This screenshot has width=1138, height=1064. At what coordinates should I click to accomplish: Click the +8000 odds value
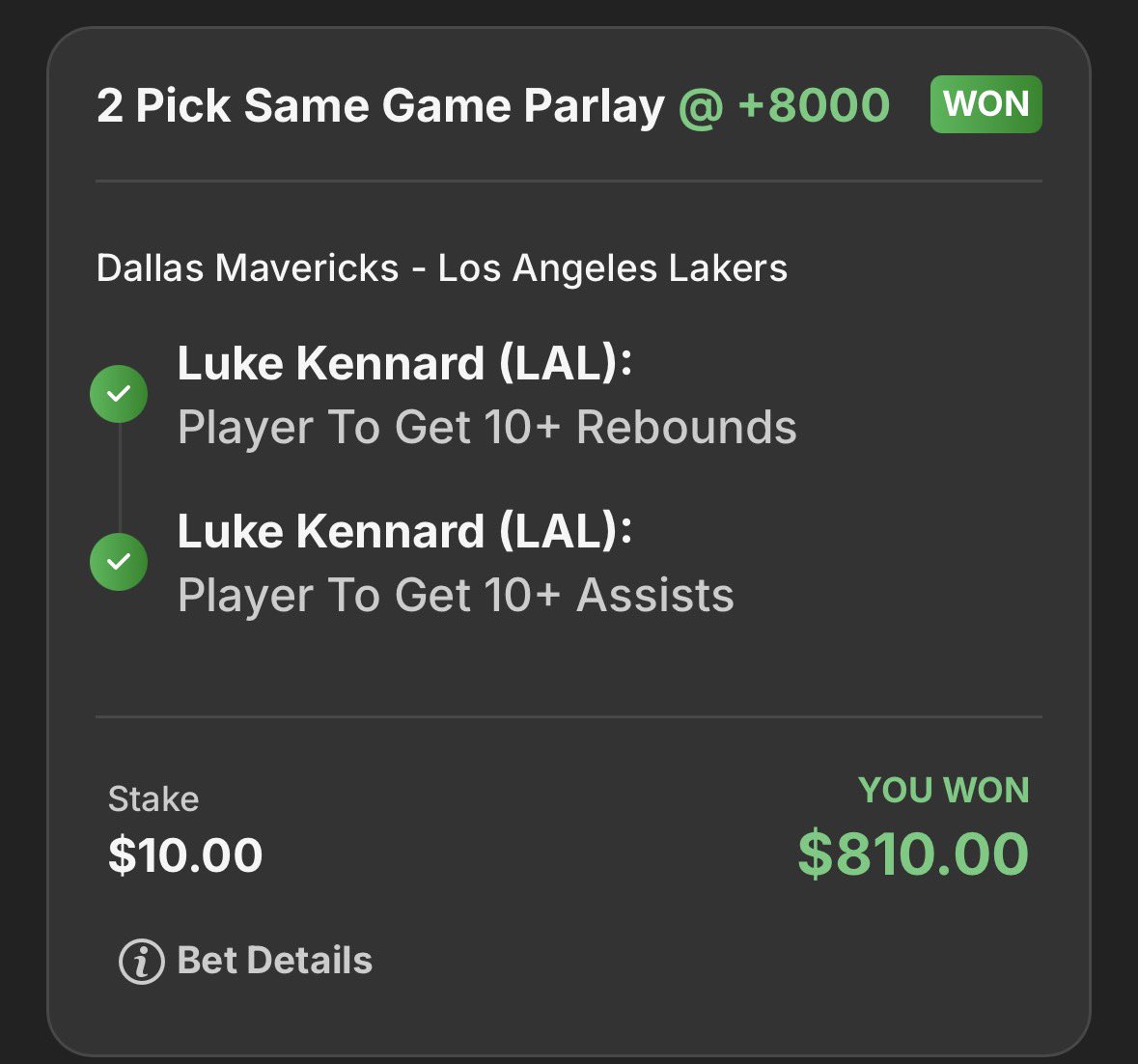tap(814, 105)
